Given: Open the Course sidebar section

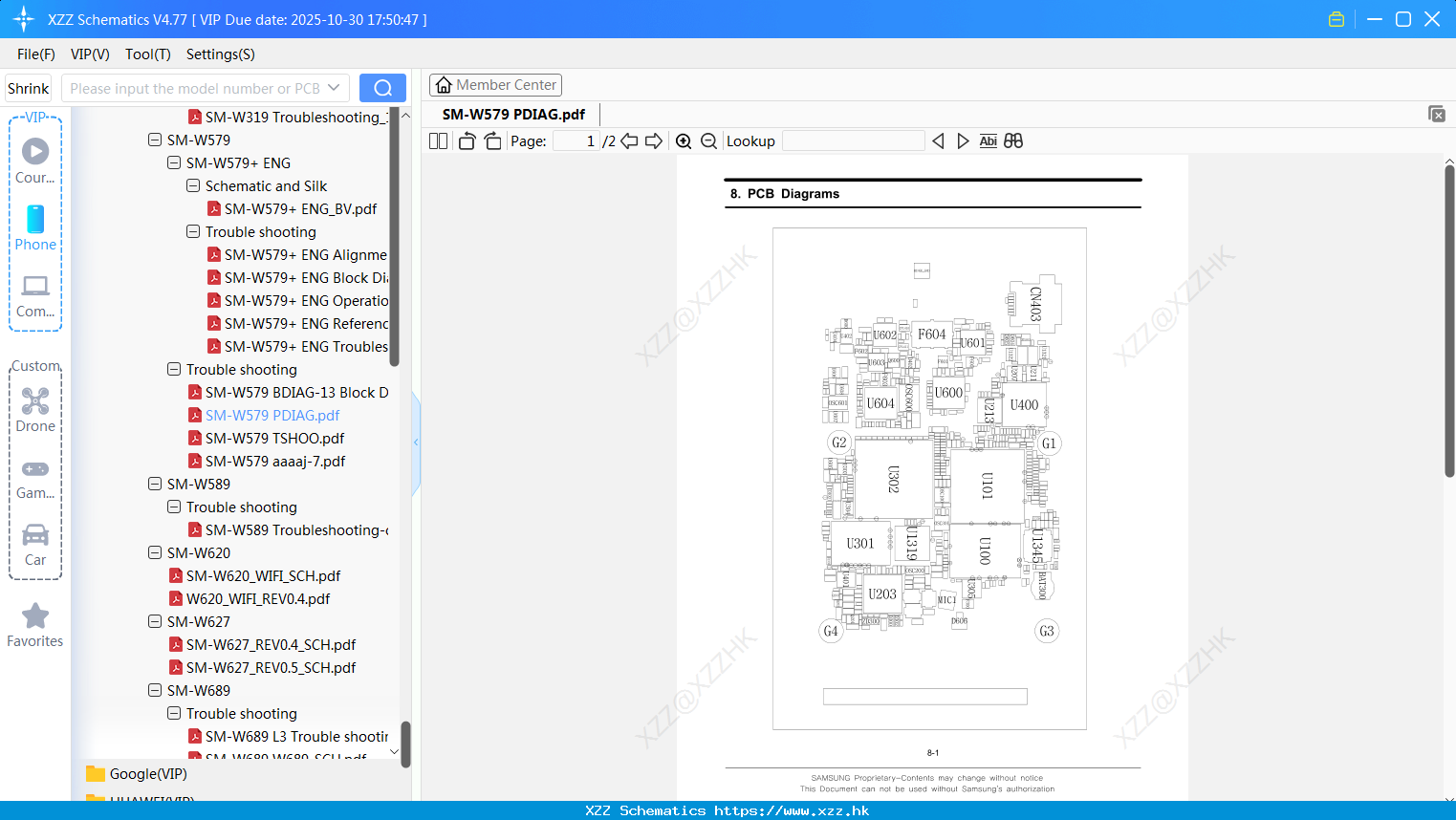Looking at the screenshot, I should [35, 161].
